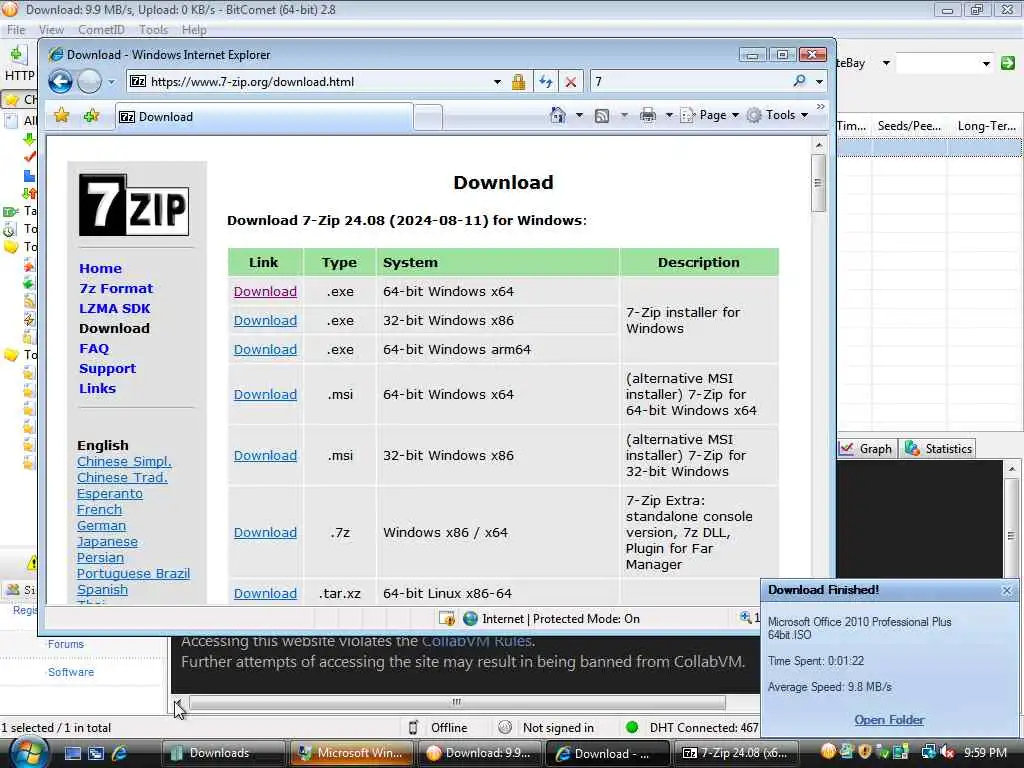This screenshot has height=768, width=1024.
Task: Open the BitComet View menu
Action: pos(51,29)
